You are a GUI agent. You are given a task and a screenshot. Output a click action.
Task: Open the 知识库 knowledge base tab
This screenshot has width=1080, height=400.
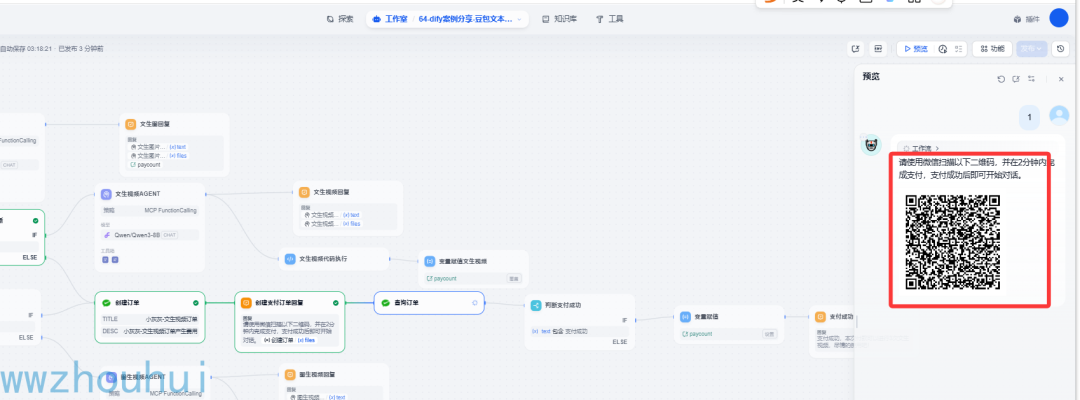click(x=559, y=19)
